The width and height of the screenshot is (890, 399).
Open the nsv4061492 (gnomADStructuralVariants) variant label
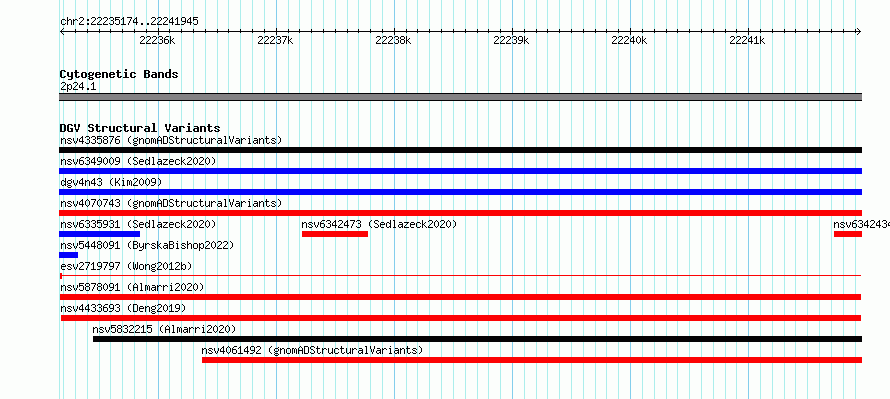pyautogui.click(x=312, y=350)
